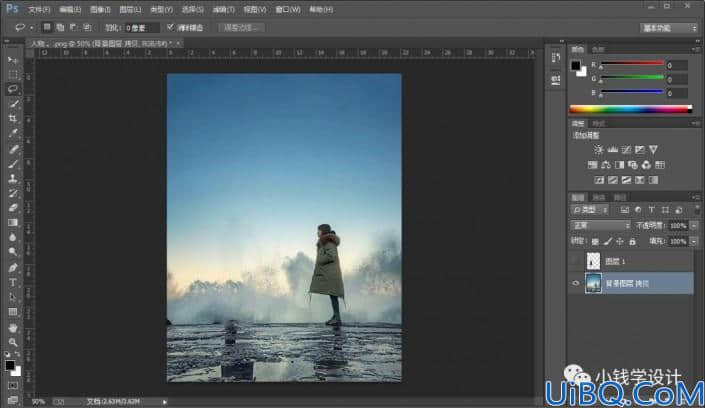Add a Photo Filter adjustment

point(633,165)
